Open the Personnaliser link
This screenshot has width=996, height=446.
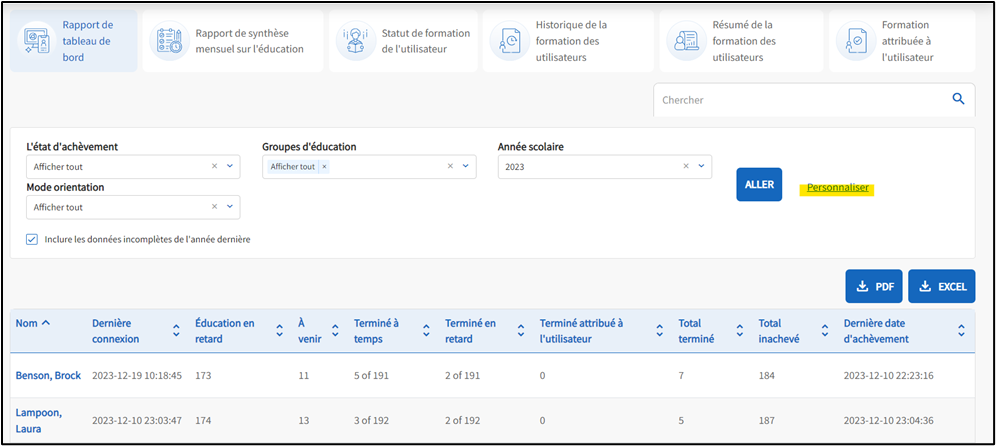click(x=838, y=188)
